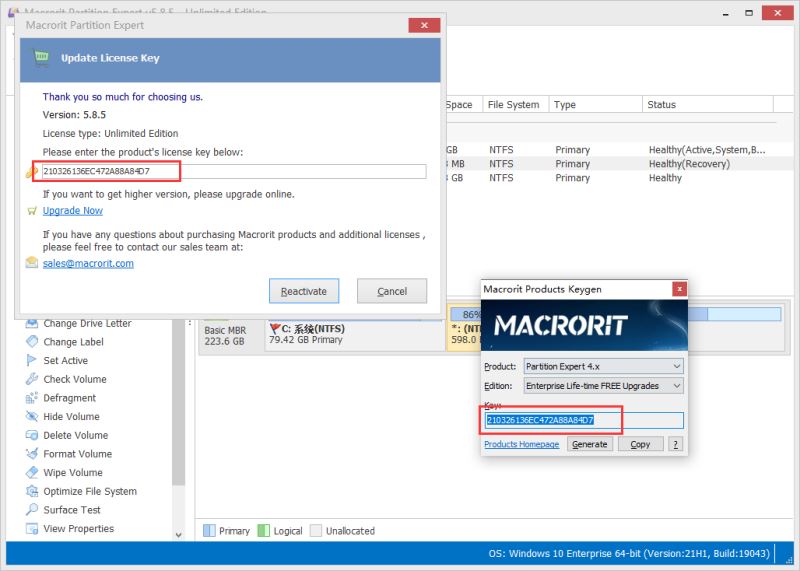This screenshot has height=571, width=800.
Task: Click the ? help button in Keygen
Action: click(x=676, y=444)
